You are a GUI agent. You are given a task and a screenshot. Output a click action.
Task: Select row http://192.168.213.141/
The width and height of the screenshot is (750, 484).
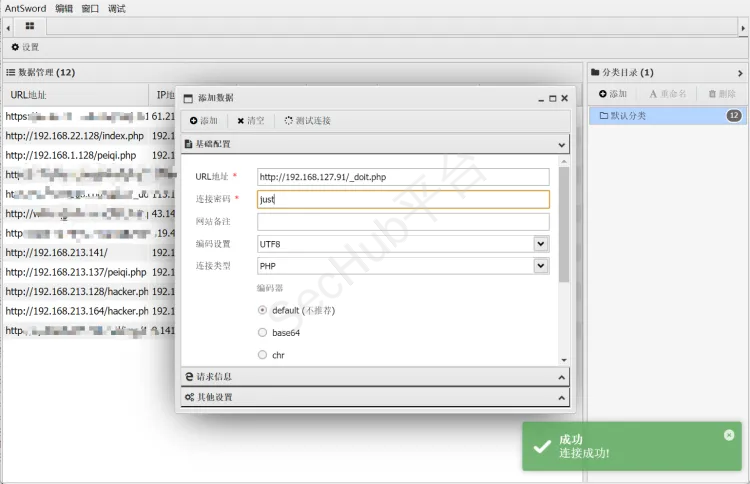pyautogui.click(x=56, y=253)
